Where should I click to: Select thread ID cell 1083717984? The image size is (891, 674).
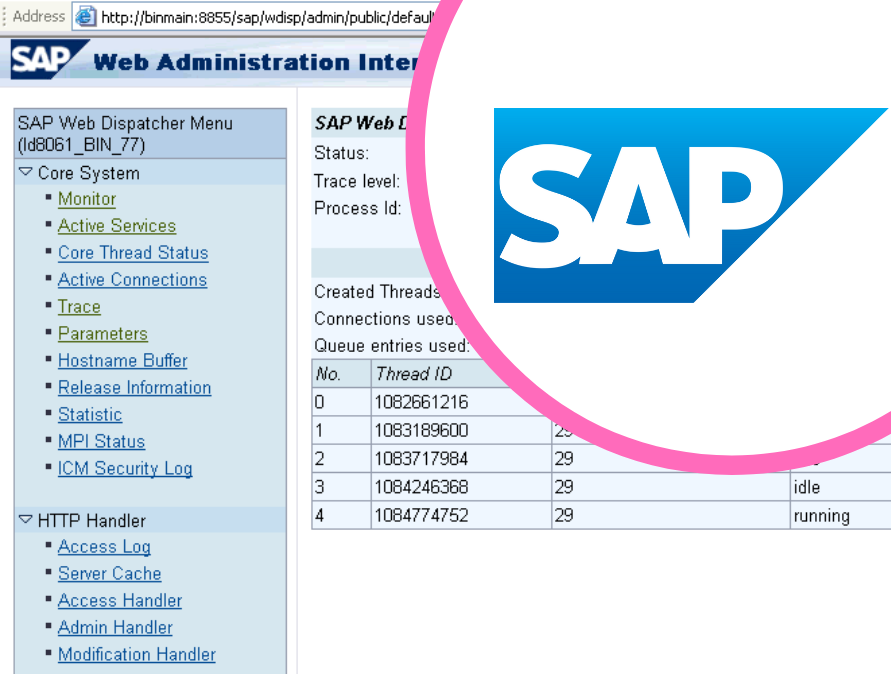coord(421,459)
